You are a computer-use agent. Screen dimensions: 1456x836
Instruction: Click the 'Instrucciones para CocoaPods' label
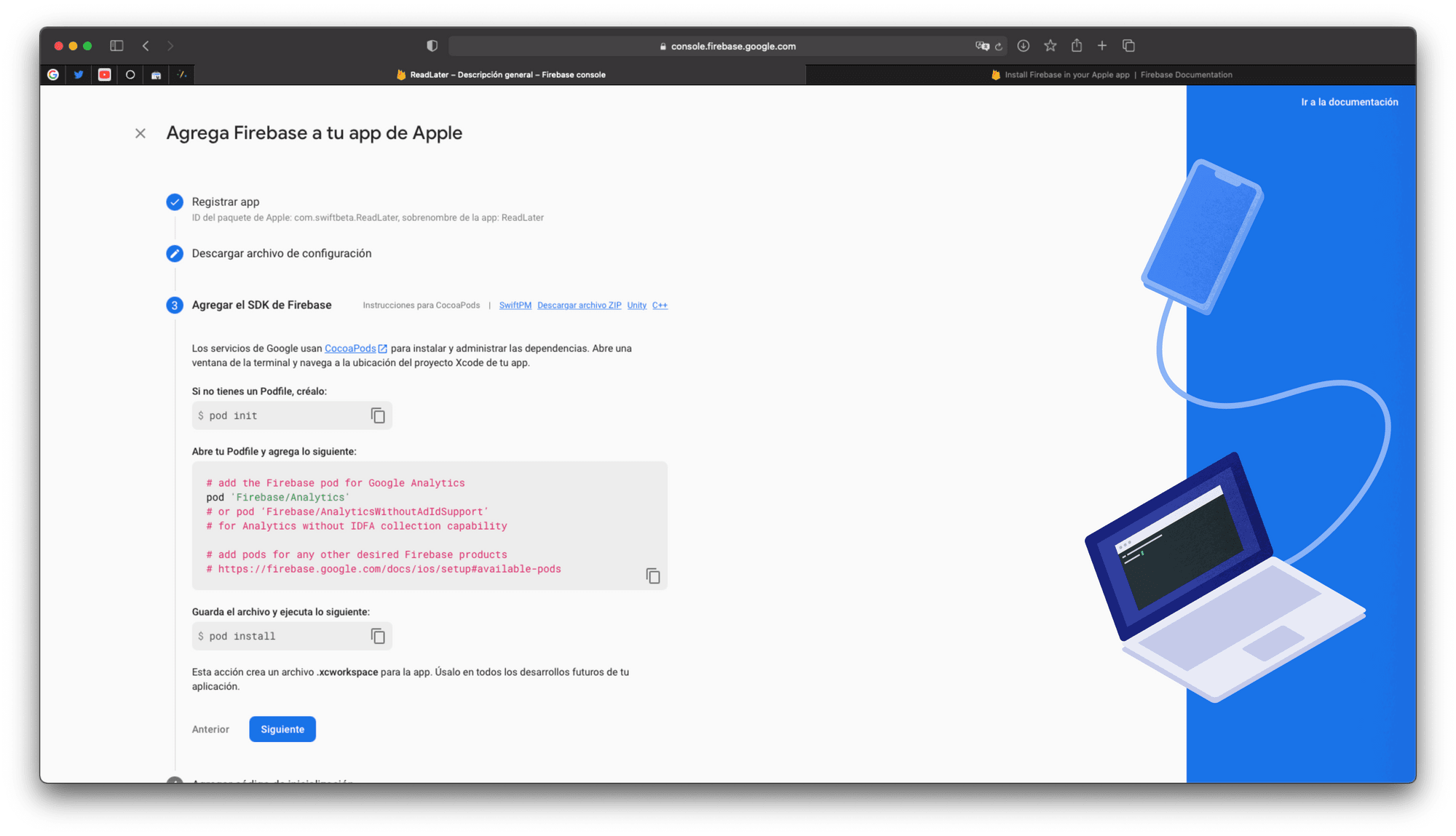pyautogui.click(x=422, y=306)
